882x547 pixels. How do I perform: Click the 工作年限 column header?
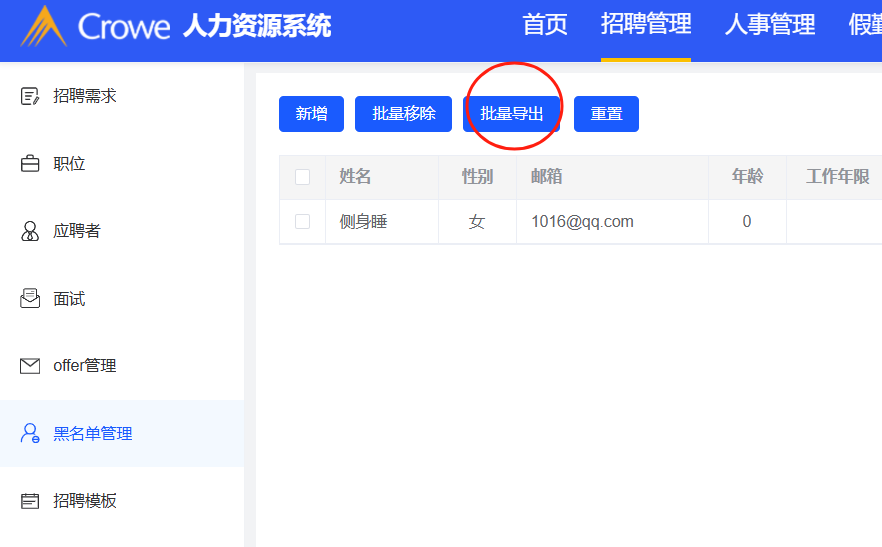838,177
